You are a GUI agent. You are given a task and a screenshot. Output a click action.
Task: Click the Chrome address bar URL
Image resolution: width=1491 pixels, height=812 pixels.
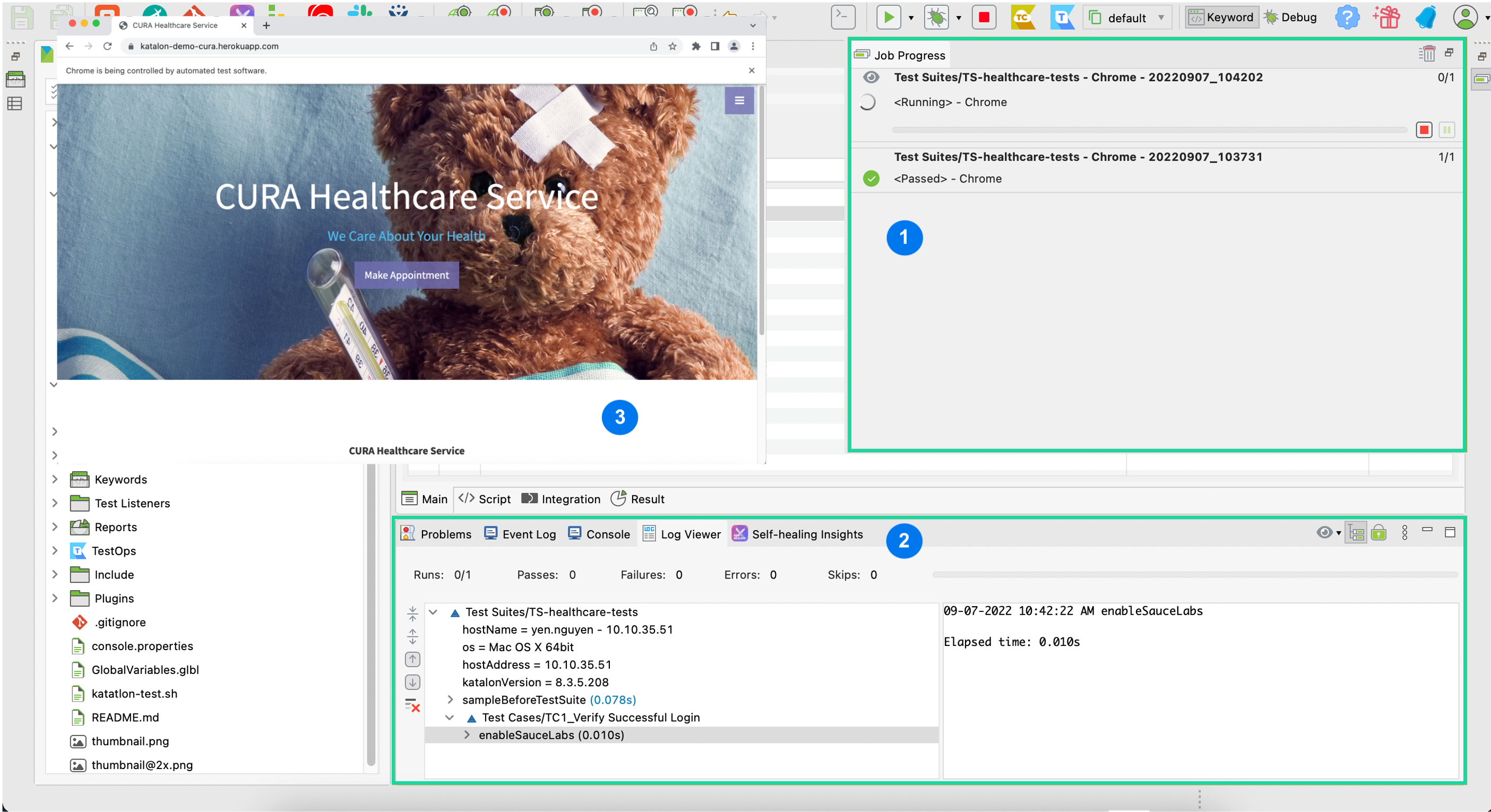pyautogui.click(x=209, y=46)
